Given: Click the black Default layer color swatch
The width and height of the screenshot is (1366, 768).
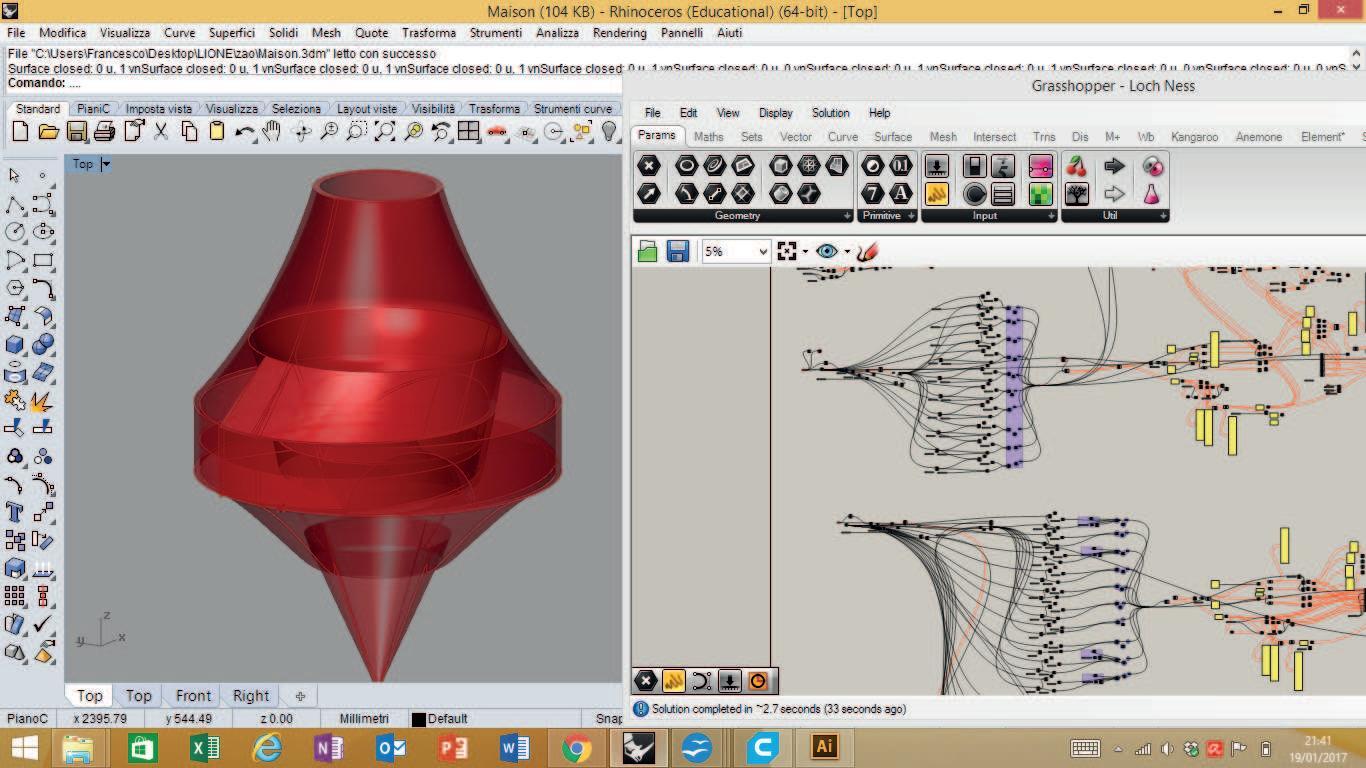Looking at the screenshot, I should tap(419, 719).
